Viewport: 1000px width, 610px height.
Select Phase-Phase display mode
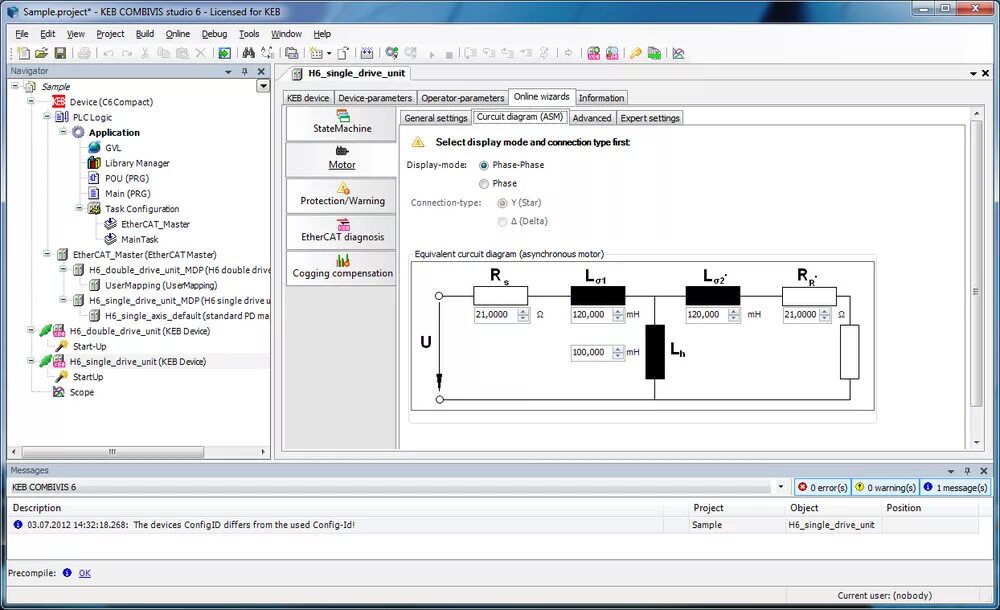pos(484,165)
